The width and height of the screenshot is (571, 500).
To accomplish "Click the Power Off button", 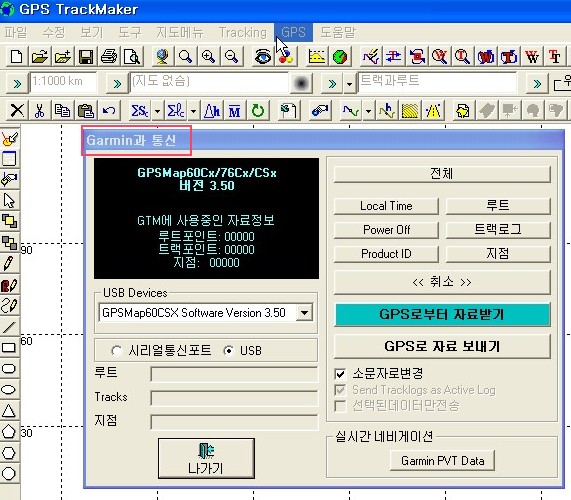I will coord(386,230).
